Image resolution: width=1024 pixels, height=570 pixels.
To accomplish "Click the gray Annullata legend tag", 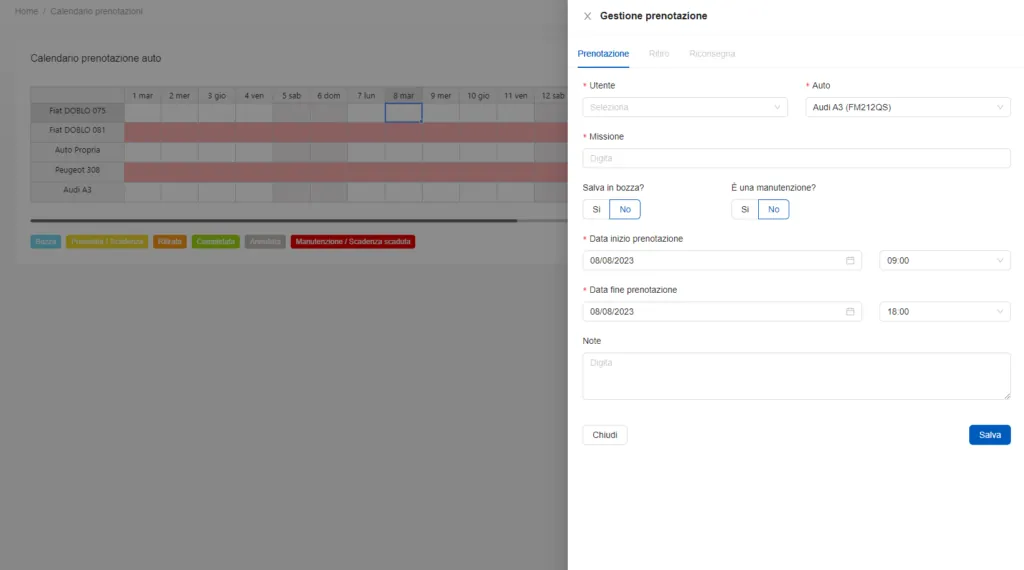I will point(265,242).
